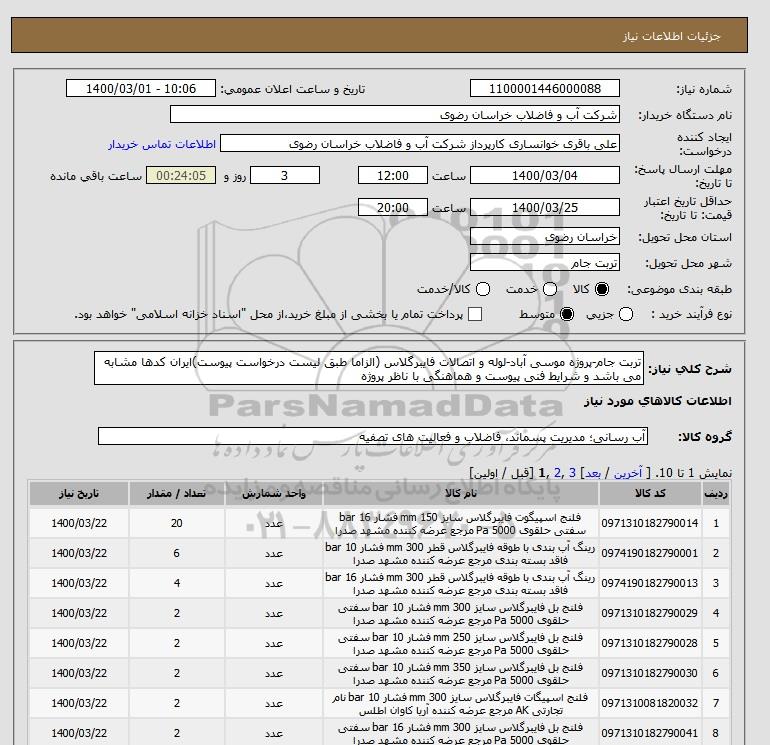The image size is (770, 745).
Task: Click the تاریخ نیاز column header
Action: pos(79,494)
